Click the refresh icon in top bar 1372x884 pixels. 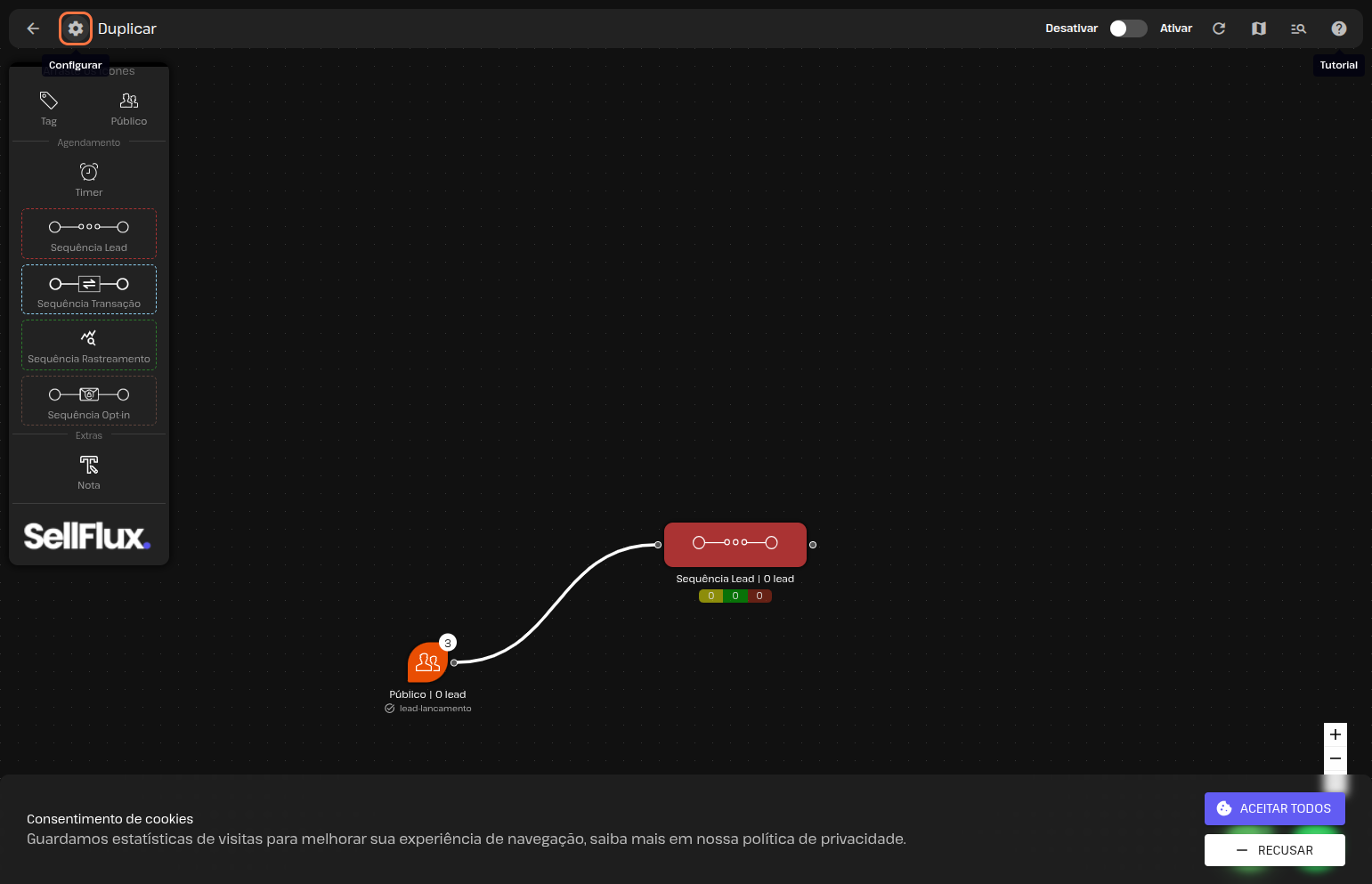click(x=1219, y=28)
